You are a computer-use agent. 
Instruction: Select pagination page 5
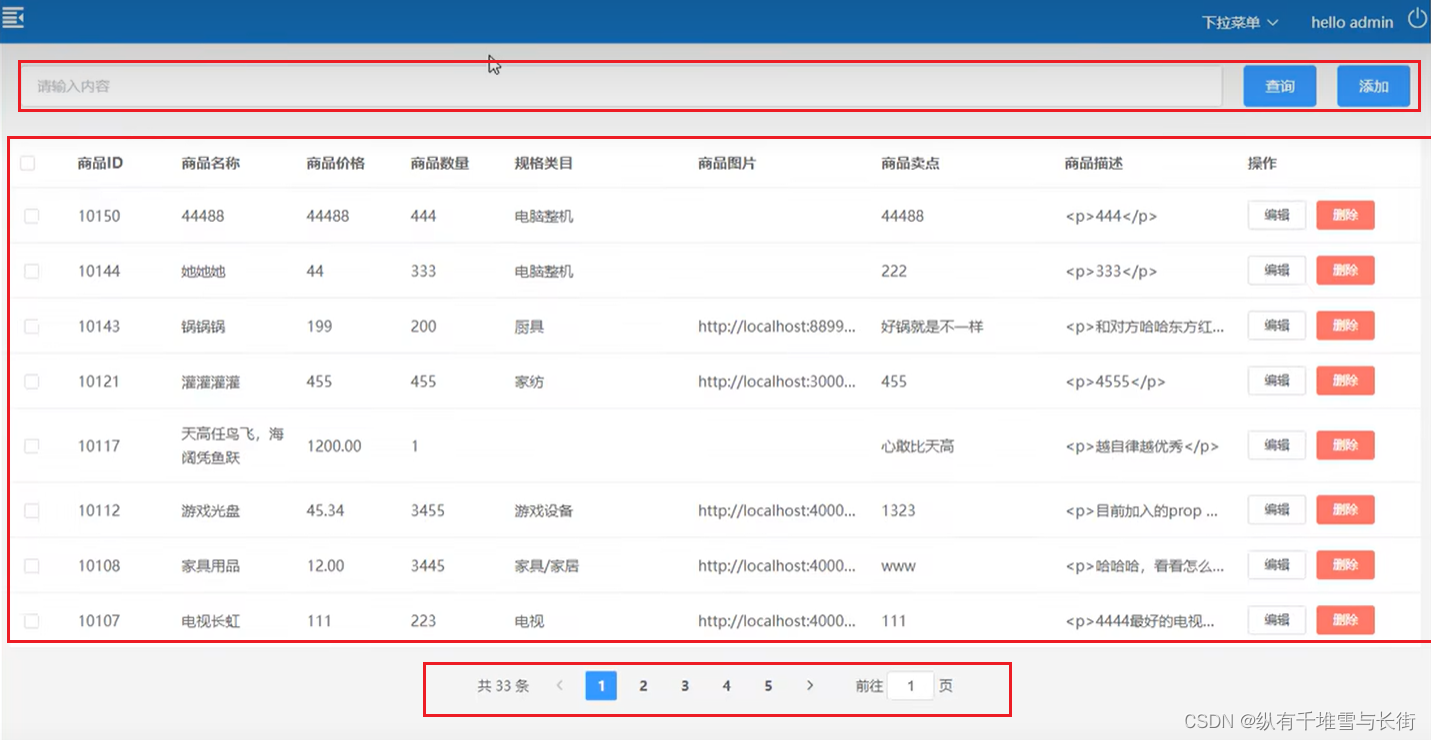click(x=768, y=686)
